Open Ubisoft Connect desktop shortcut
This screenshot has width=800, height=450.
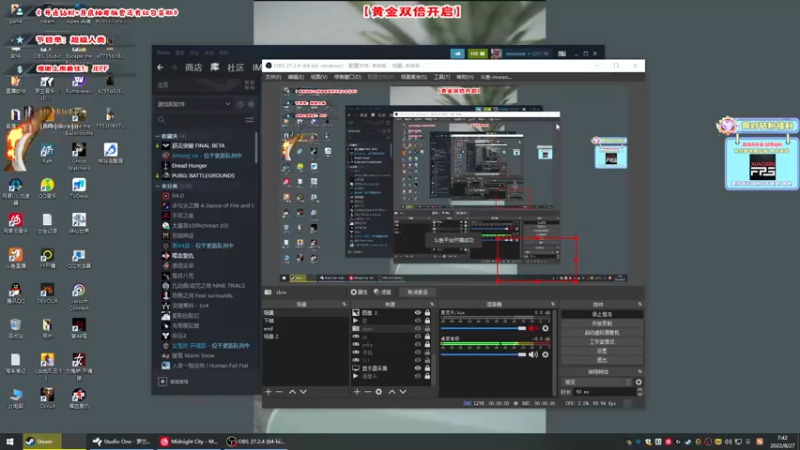click(79, 297)
